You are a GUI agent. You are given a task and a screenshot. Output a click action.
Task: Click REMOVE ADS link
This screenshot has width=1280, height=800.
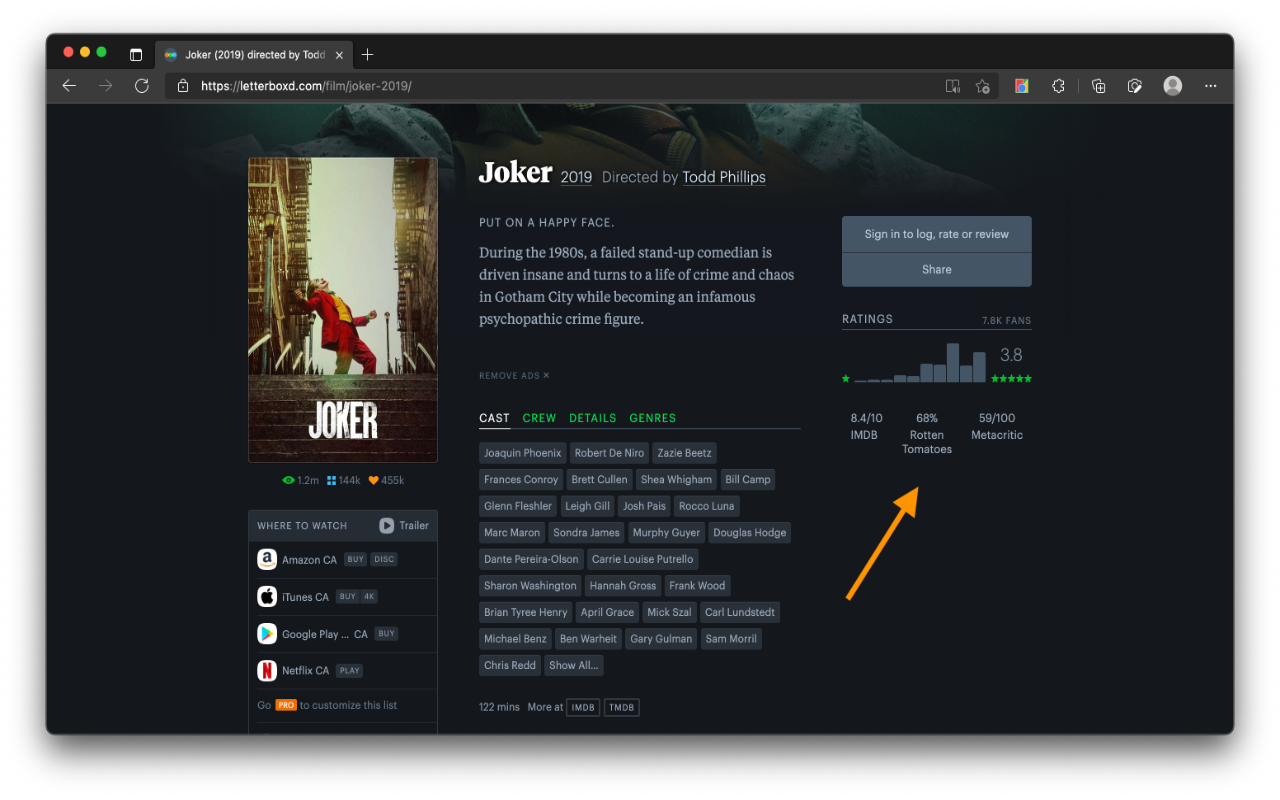(514, 376)
